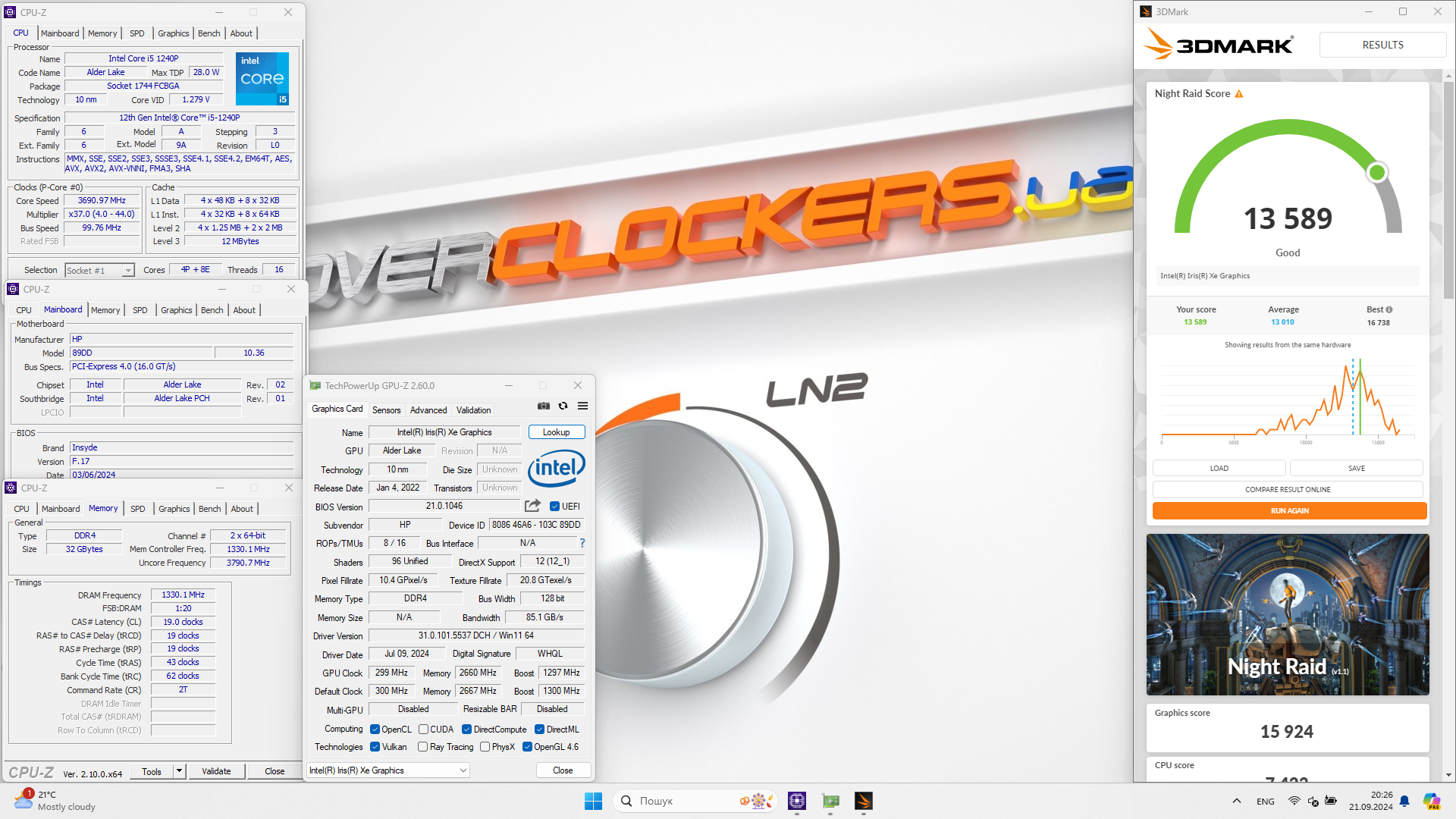Open 3DMark from the taskbar
The width and height of the screenshot is (1456, 819).
pos(864,801)
